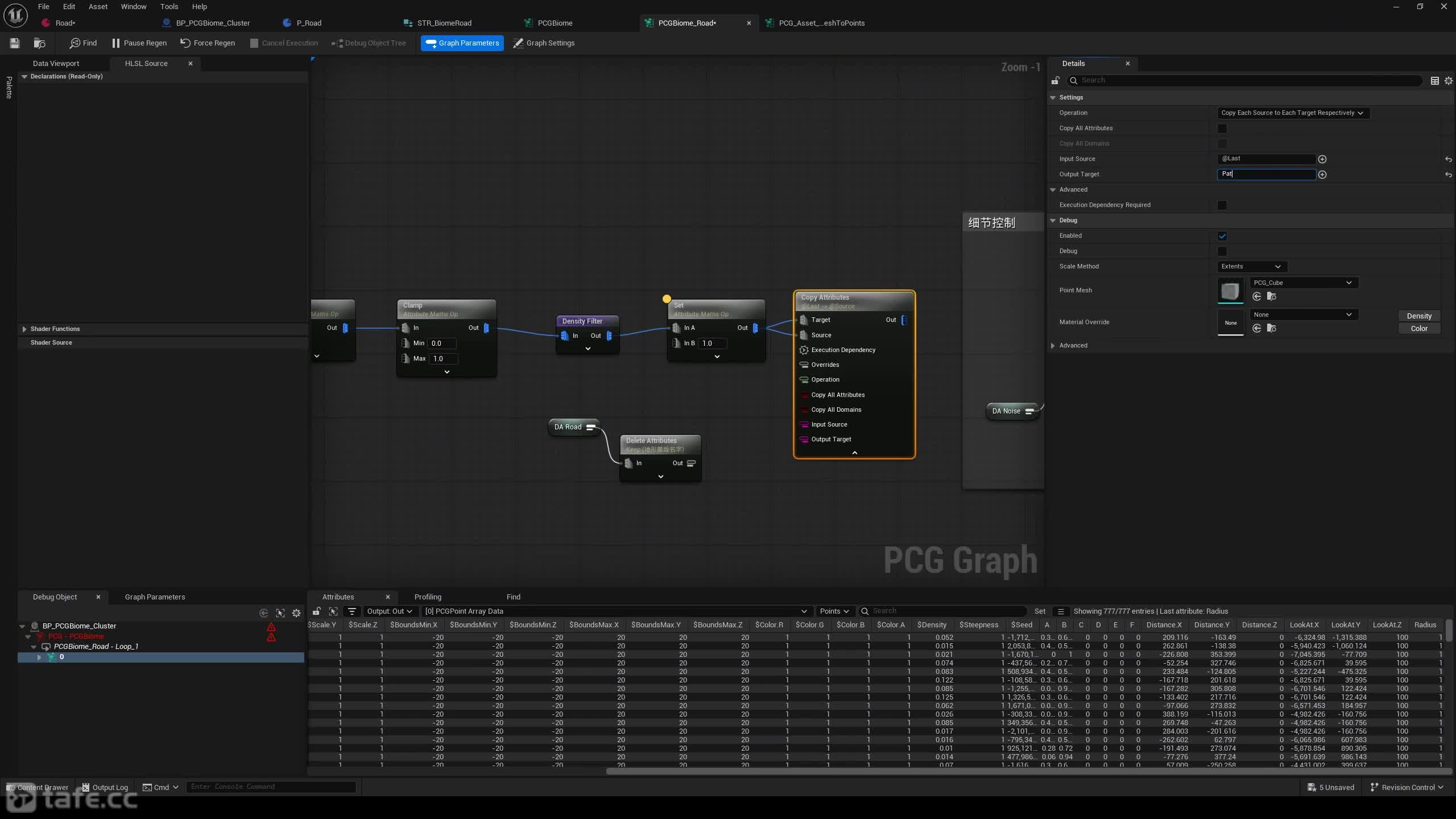Click the Details panel lock icon
The image size is (1456, 819).
[x=1056, y=81]
